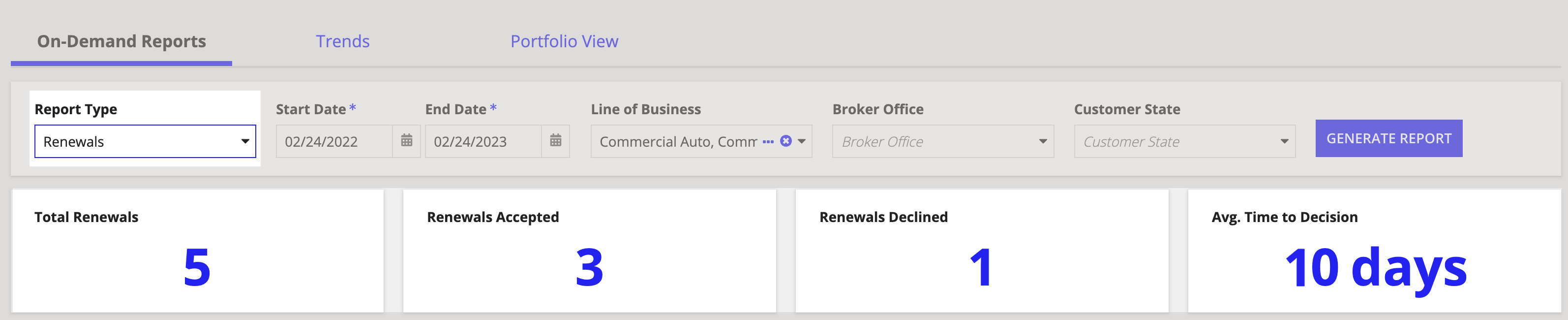Open the Broker Office dropdown
Screen dimensions: 1568x320
1042,141
